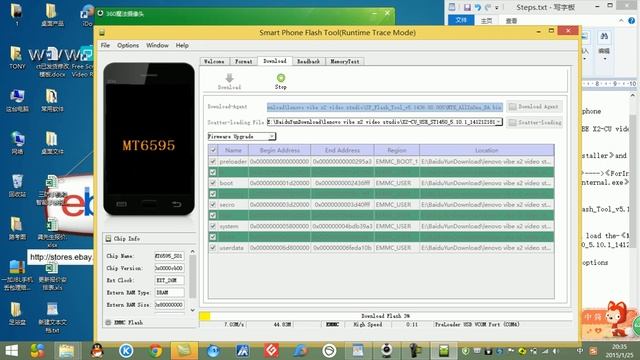The image size is (640, 360).
Task: Select the Download tab
Action: 275,61
